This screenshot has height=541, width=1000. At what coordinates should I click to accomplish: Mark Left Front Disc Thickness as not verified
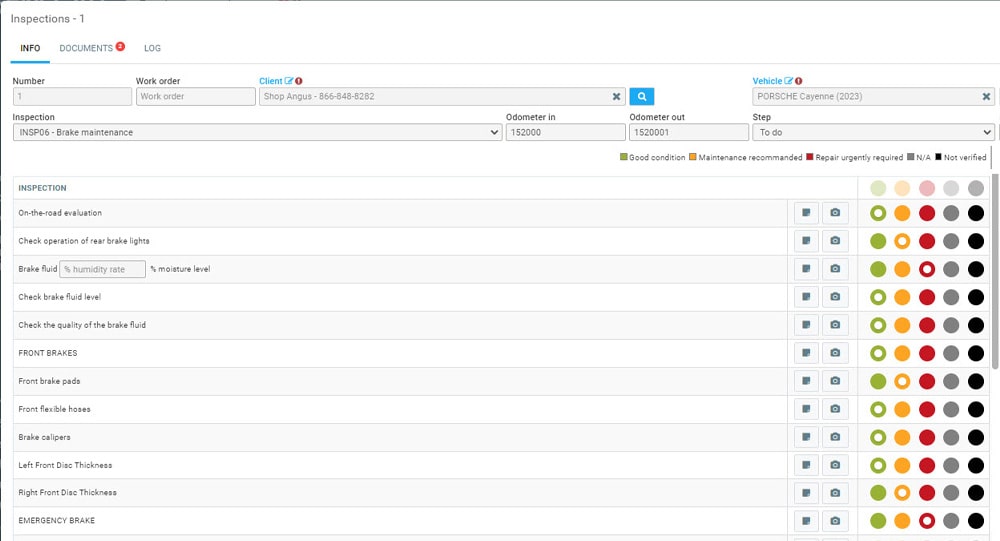(x=976, y=465)
